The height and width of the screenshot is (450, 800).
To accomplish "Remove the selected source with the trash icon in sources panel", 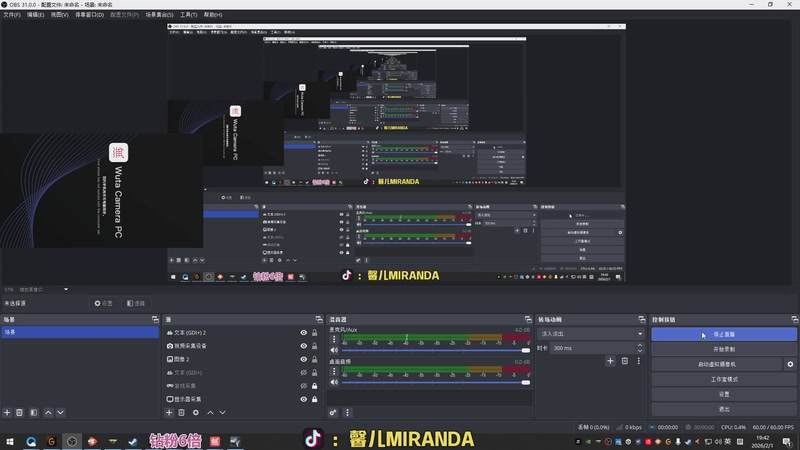I will (x=182, y=412).
